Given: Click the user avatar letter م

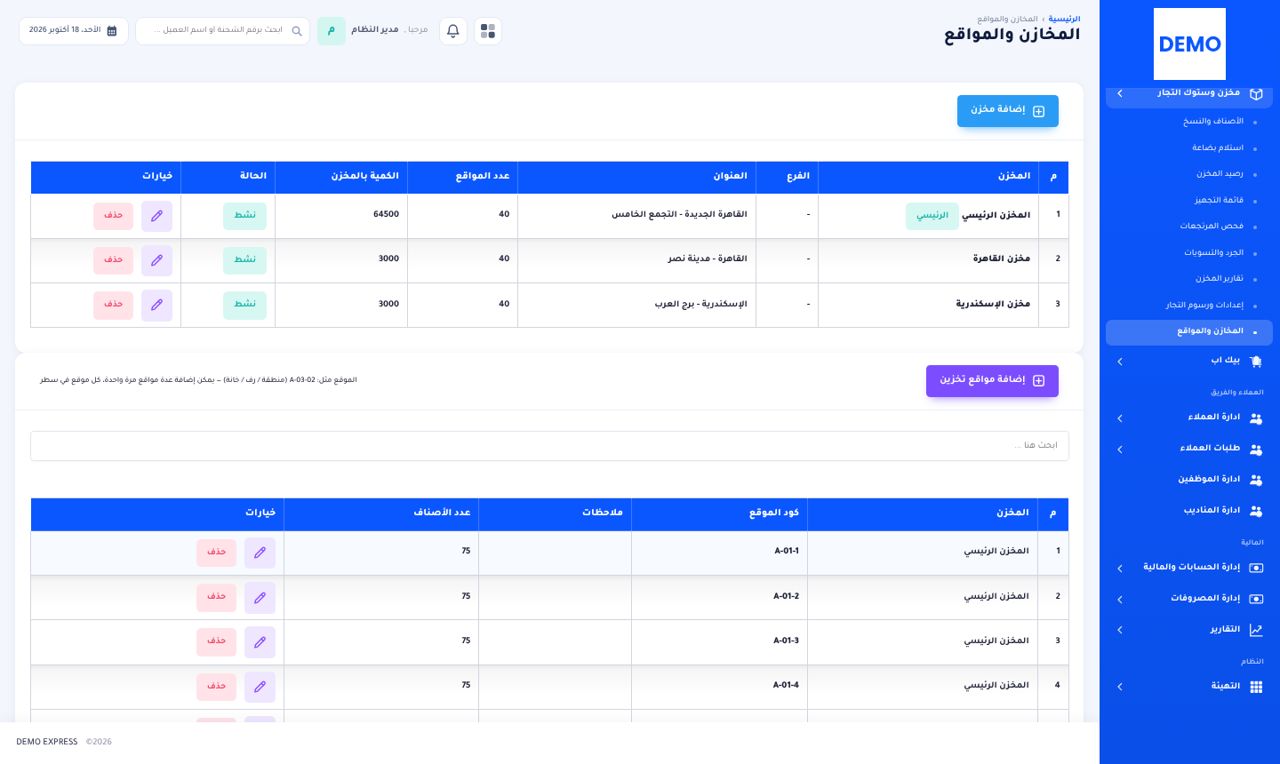Looking at the screenshot, I should pos(331,31).
